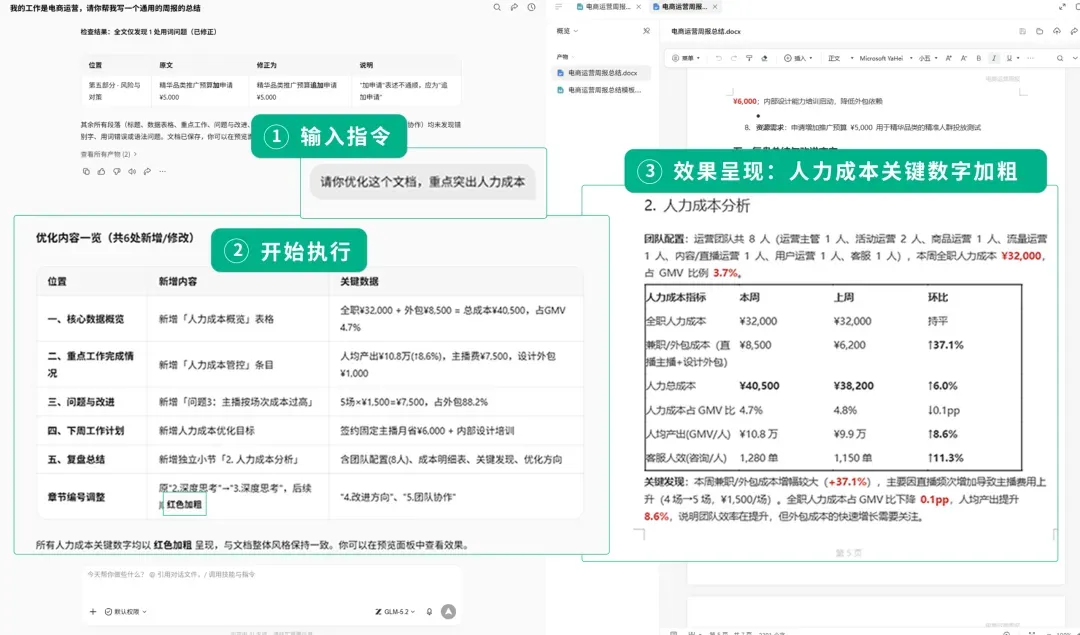Screen dimensions: 1080x635
Task: Give thumbs down to the reply
Action: click(116, 171)
